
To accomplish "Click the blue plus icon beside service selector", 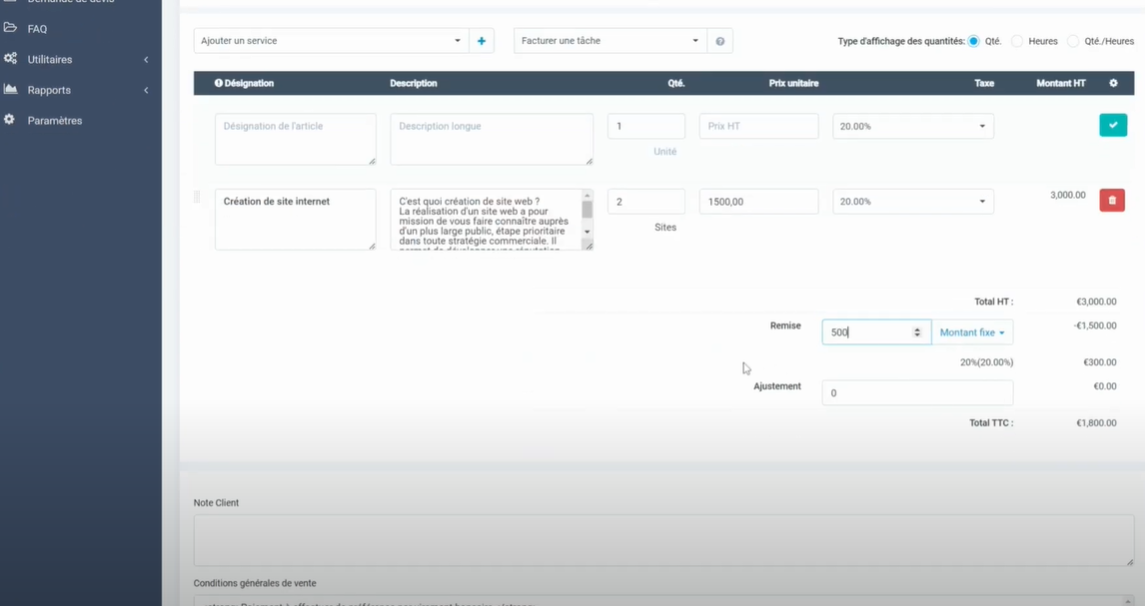I will 481,41.
